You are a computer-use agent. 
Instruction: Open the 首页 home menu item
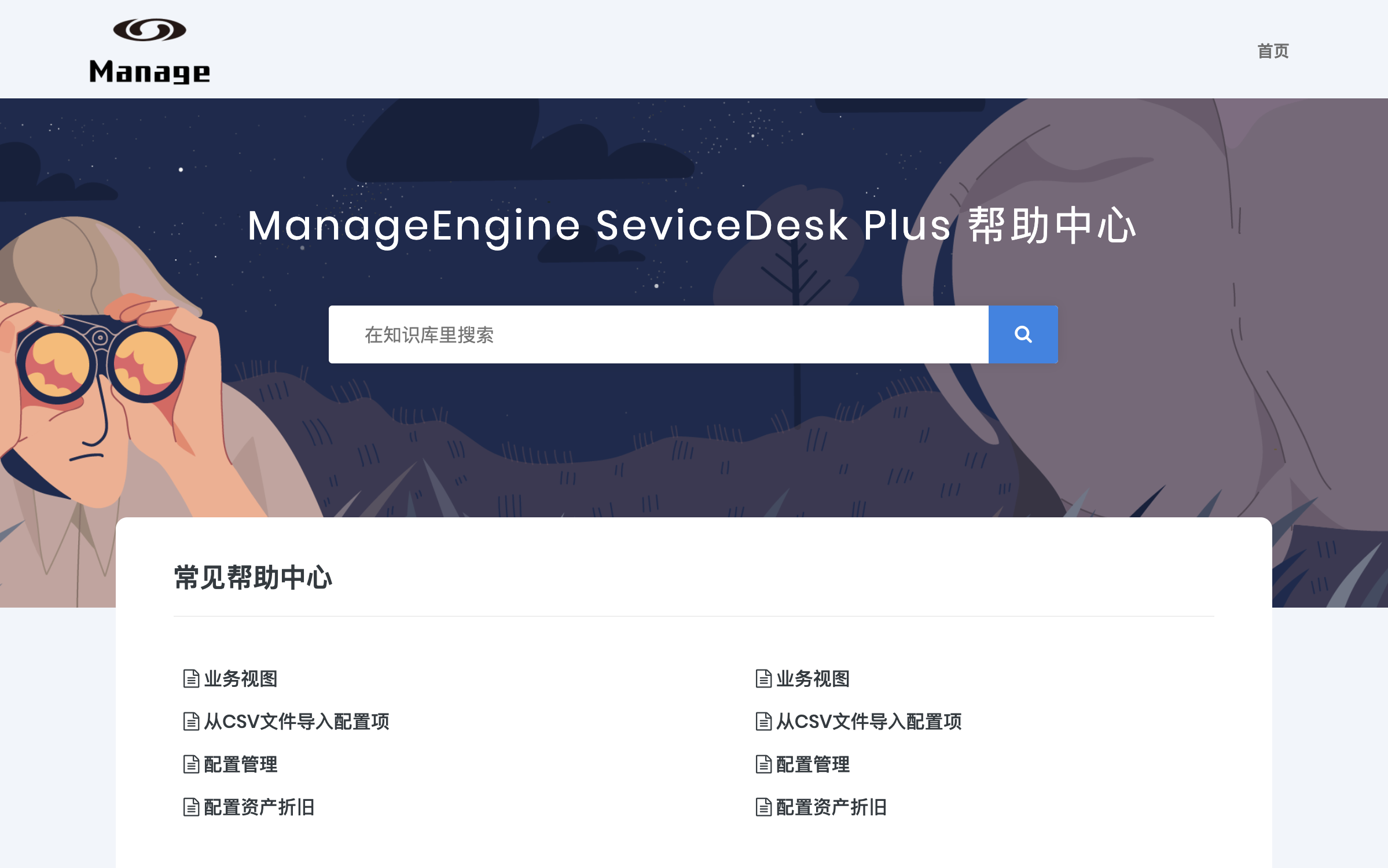(1273, 51)
